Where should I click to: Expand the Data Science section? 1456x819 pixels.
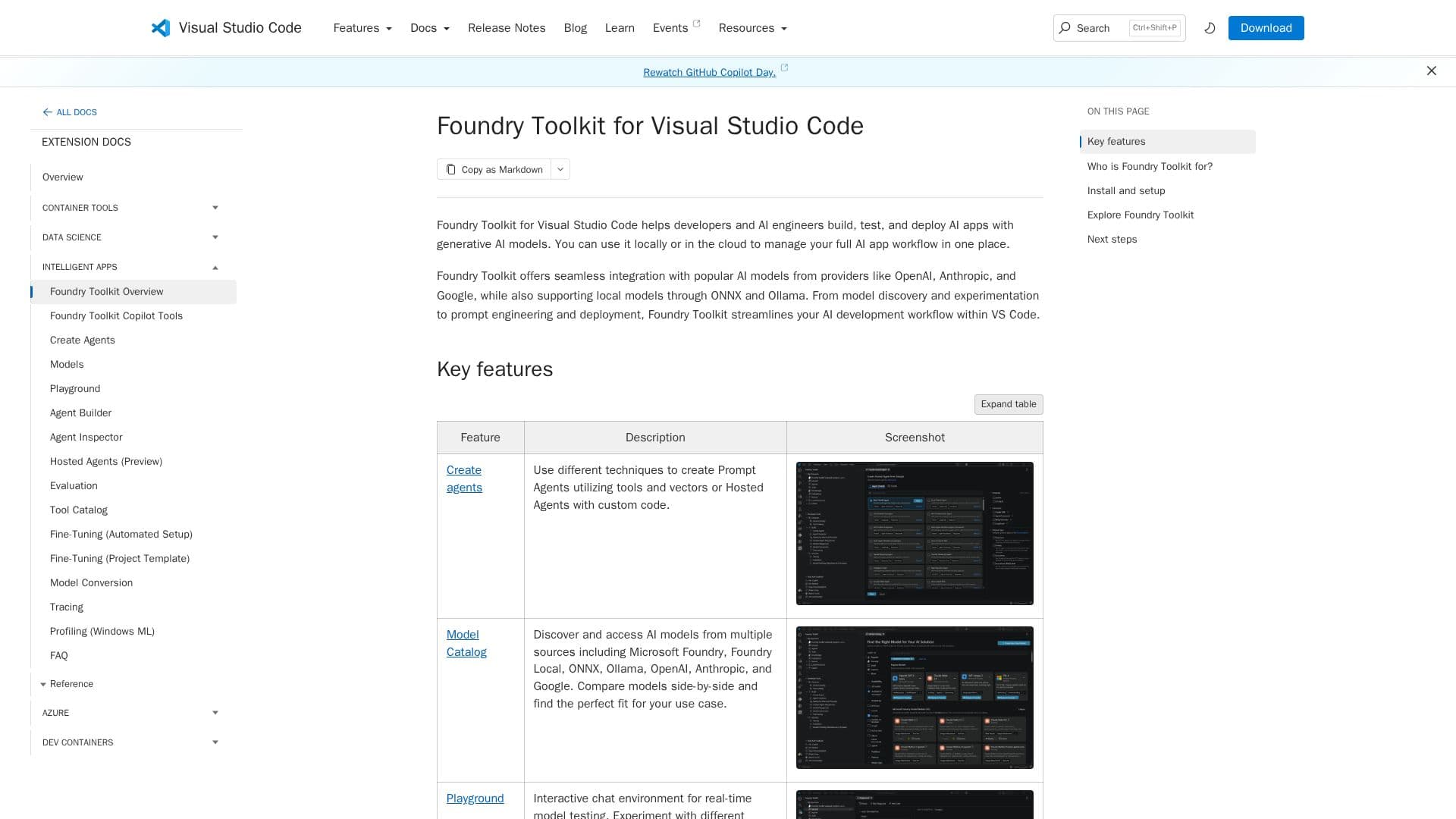click(215, 237)
